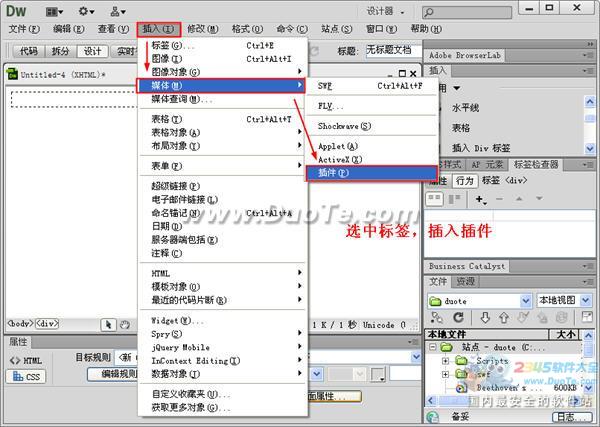Click the refresh icon in the Files panel

[x=458, y=317]
